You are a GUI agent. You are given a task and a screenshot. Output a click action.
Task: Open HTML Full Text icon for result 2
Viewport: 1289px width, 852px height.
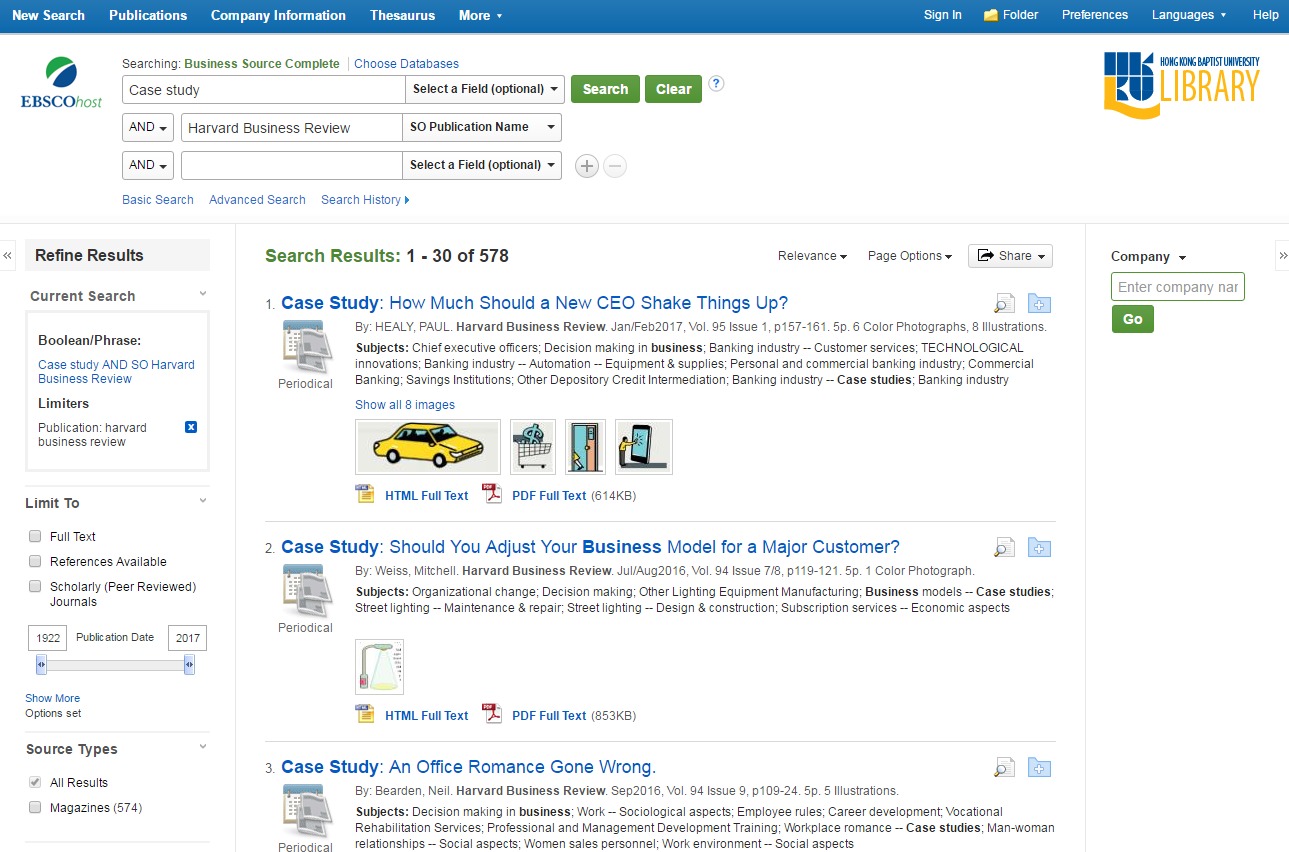click(x=366, y=715)
